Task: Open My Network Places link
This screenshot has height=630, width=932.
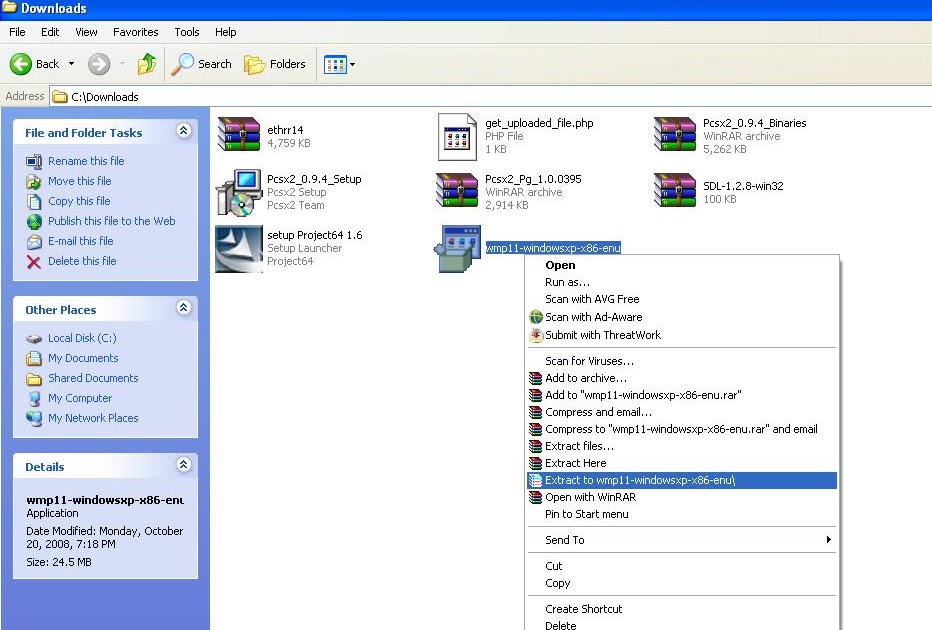Action: [x=93, y=418]
